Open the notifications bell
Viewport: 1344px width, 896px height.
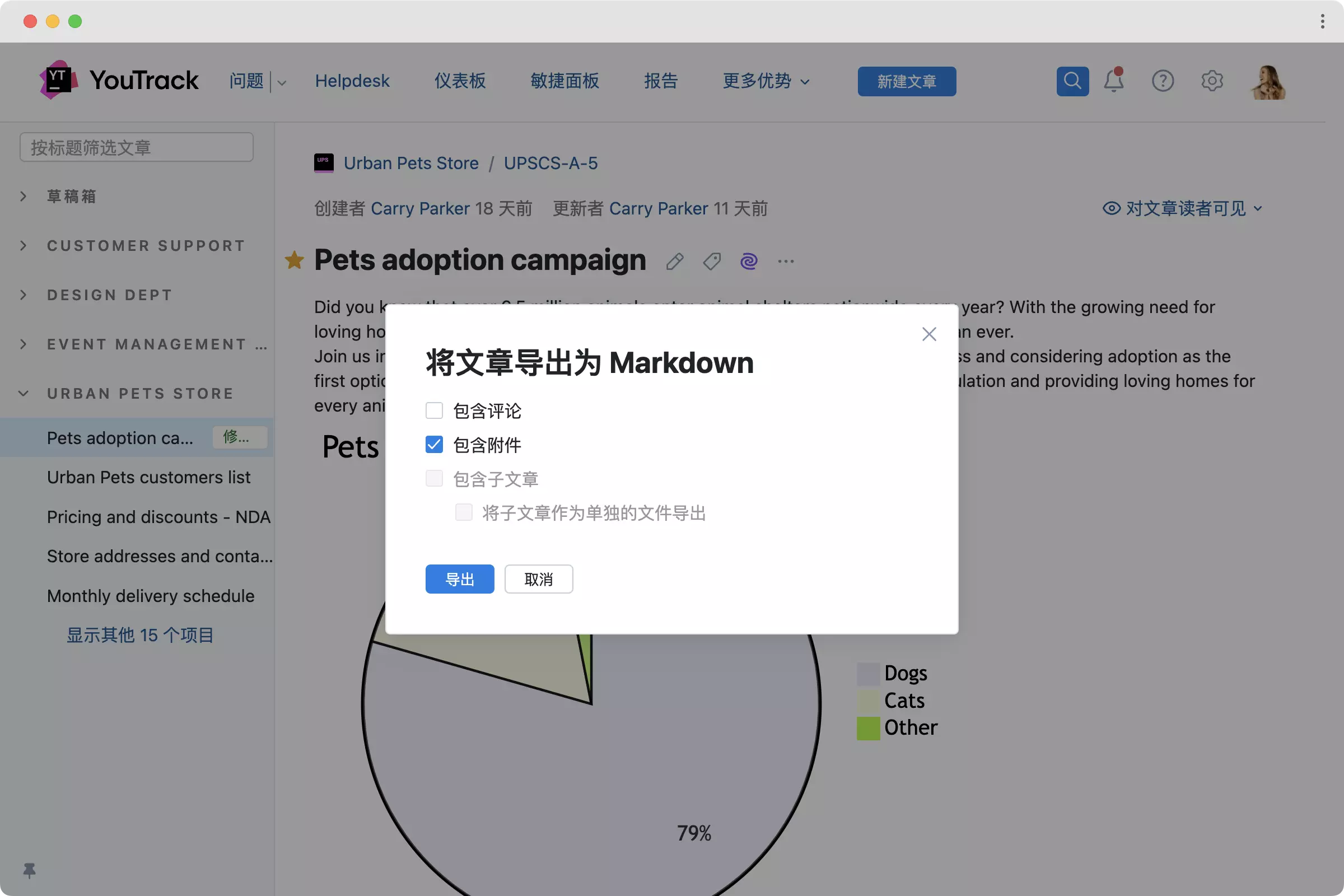1113,81
